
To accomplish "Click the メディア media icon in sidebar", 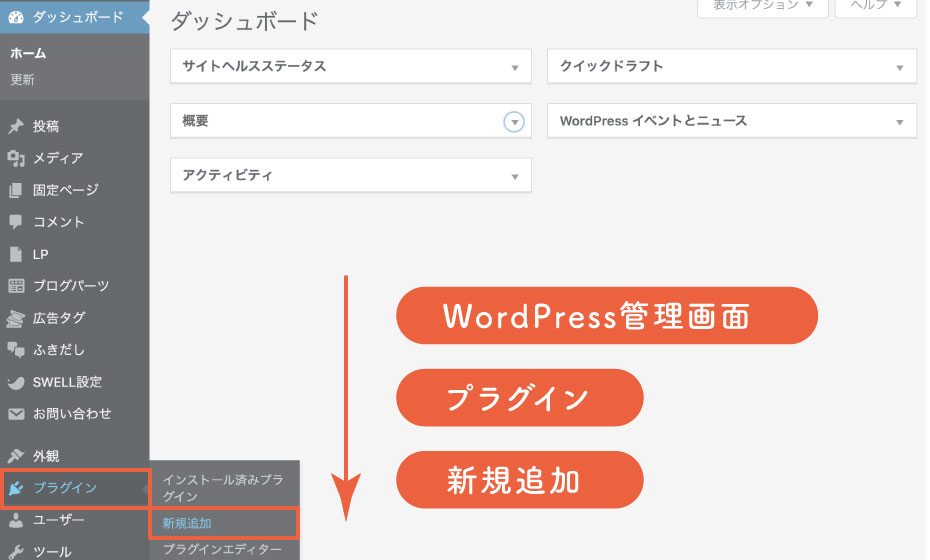I will pos(16,158).
